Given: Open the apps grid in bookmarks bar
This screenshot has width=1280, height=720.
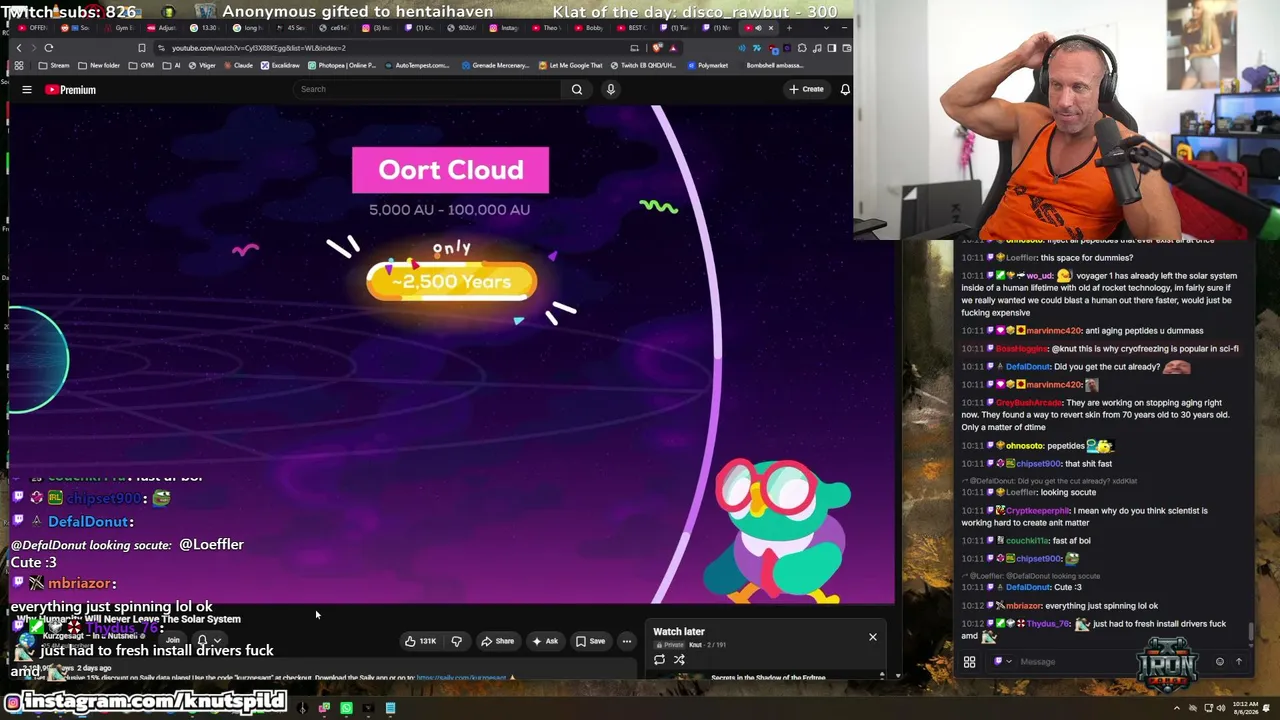Looking at the screenshot, I should (x=18, y=66).
